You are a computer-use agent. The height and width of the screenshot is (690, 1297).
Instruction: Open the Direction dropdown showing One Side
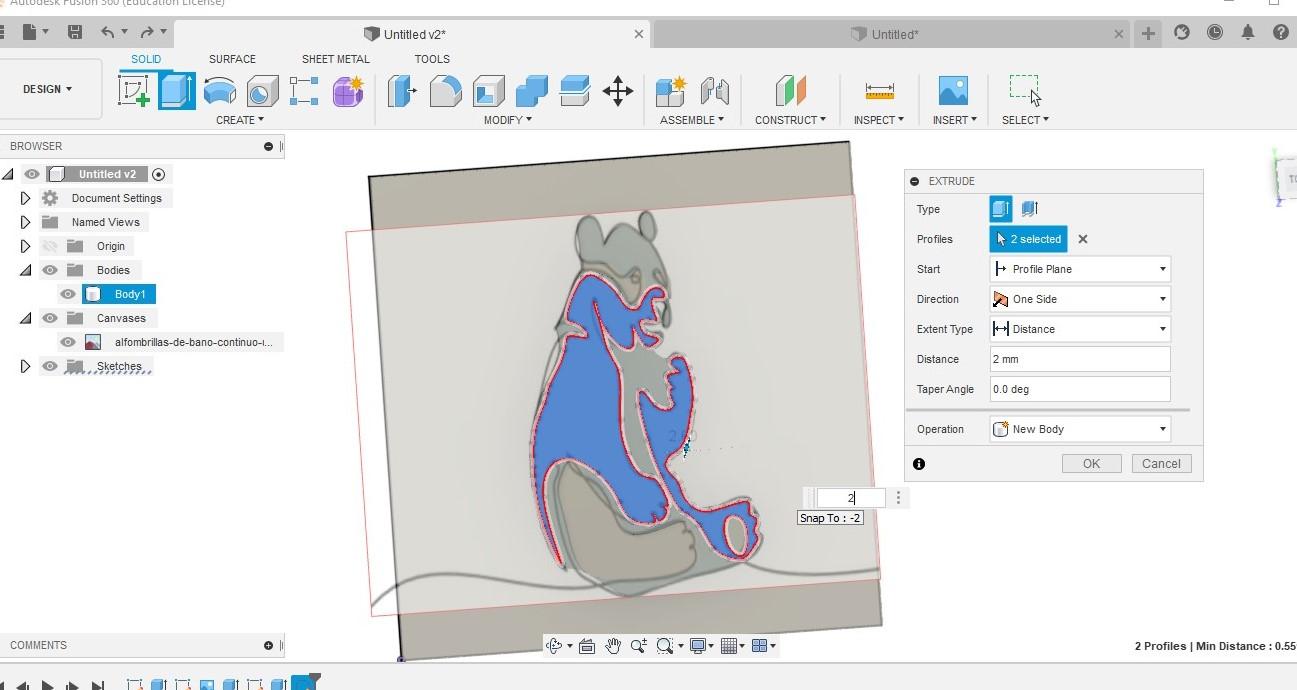coord(1080,299)
